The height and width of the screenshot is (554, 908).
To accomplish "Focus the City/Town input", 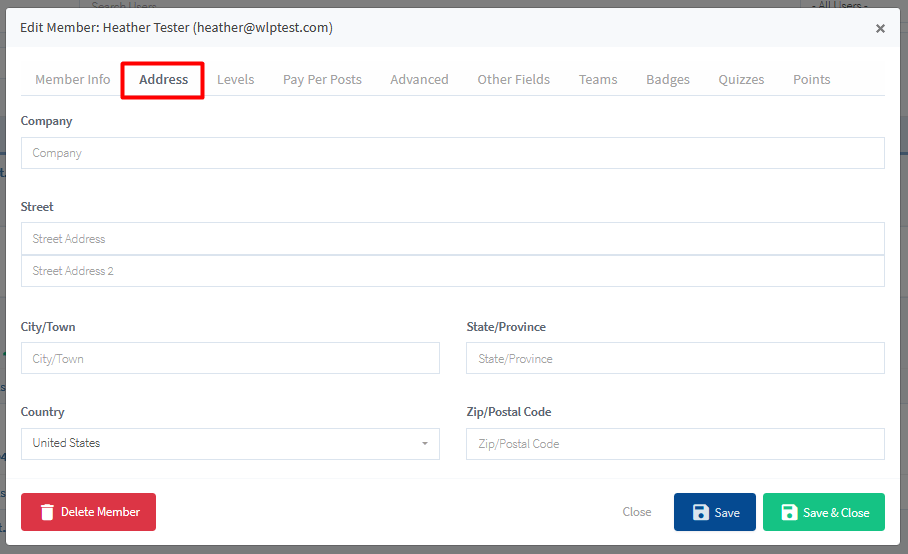I will click(230, 358).
